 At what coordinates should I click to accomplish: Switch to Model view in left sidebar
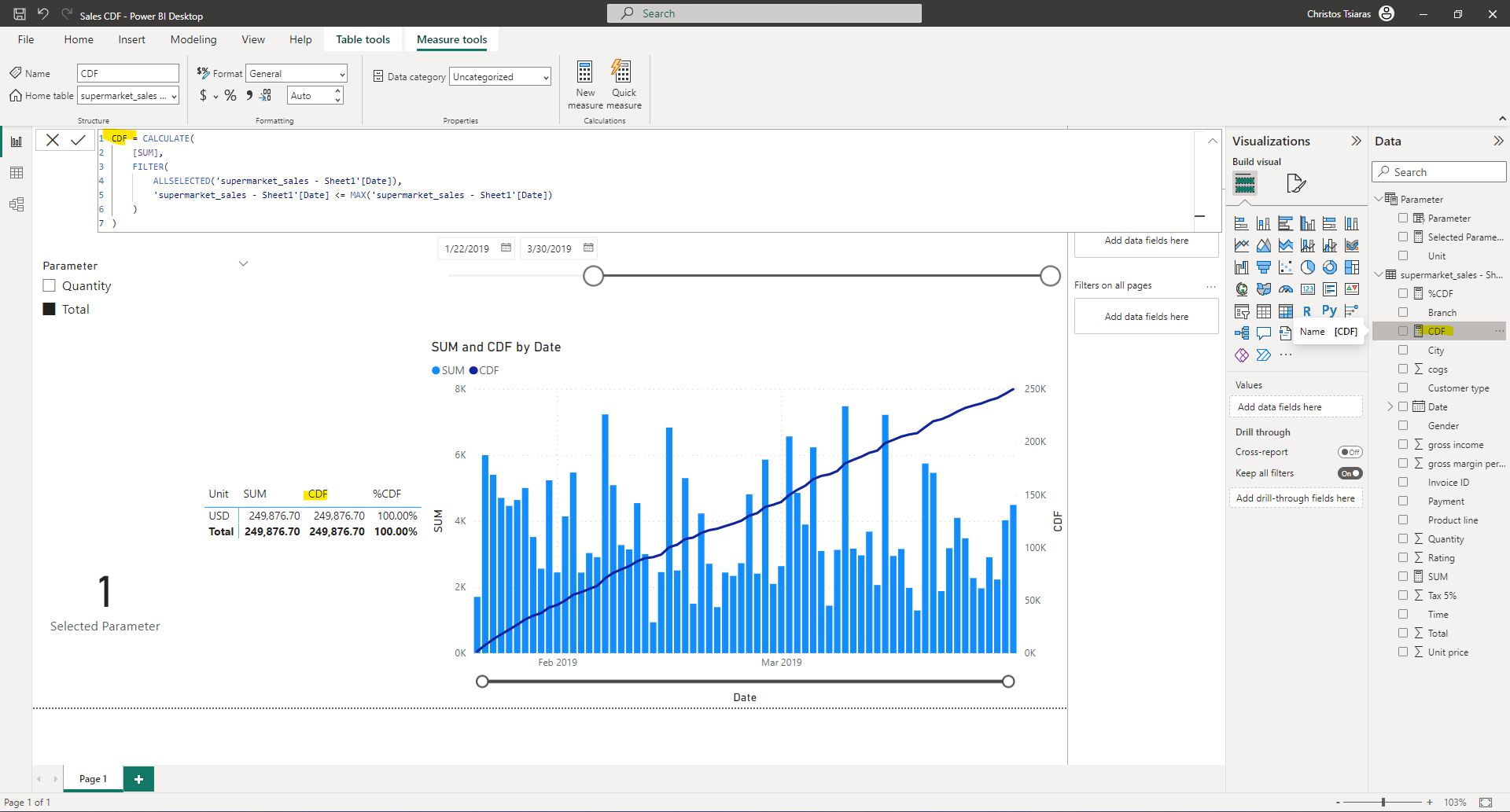(17, 204)
